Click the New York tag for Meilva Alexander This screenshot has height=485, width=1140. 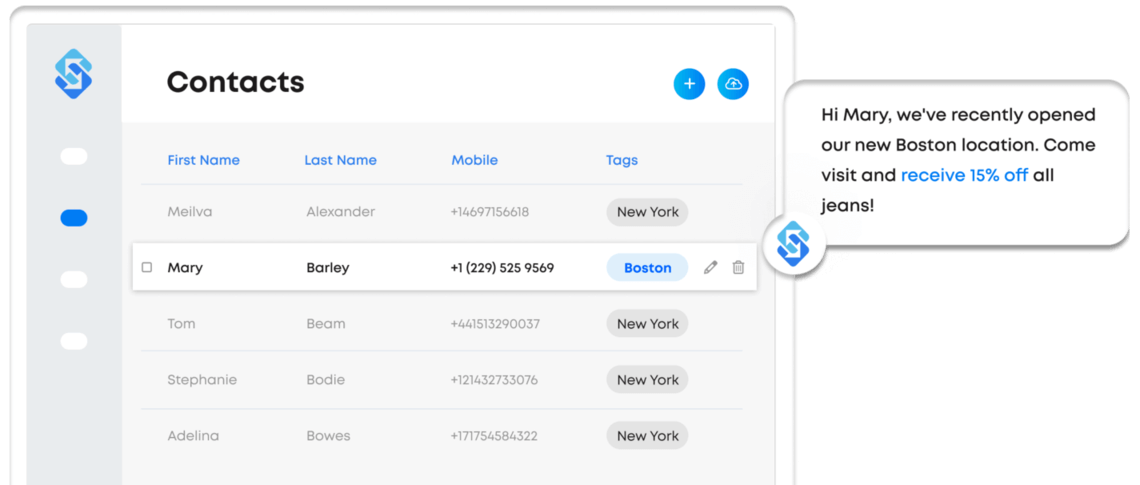647,212
